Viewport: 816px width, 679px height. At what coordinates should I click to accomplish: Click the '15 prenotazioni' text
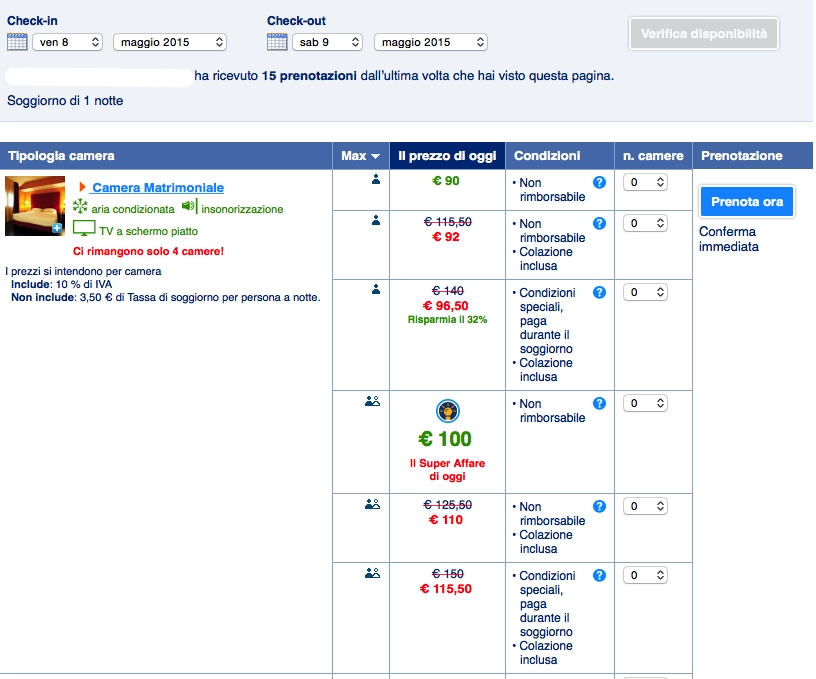click(x=309, y=75)
